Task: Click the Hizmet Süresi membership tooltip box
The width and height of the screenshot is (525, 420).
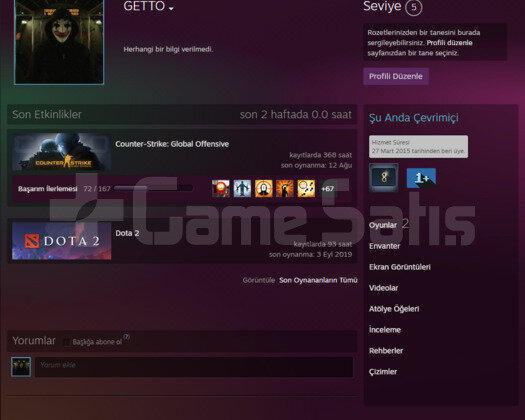Action: point(418,146)
